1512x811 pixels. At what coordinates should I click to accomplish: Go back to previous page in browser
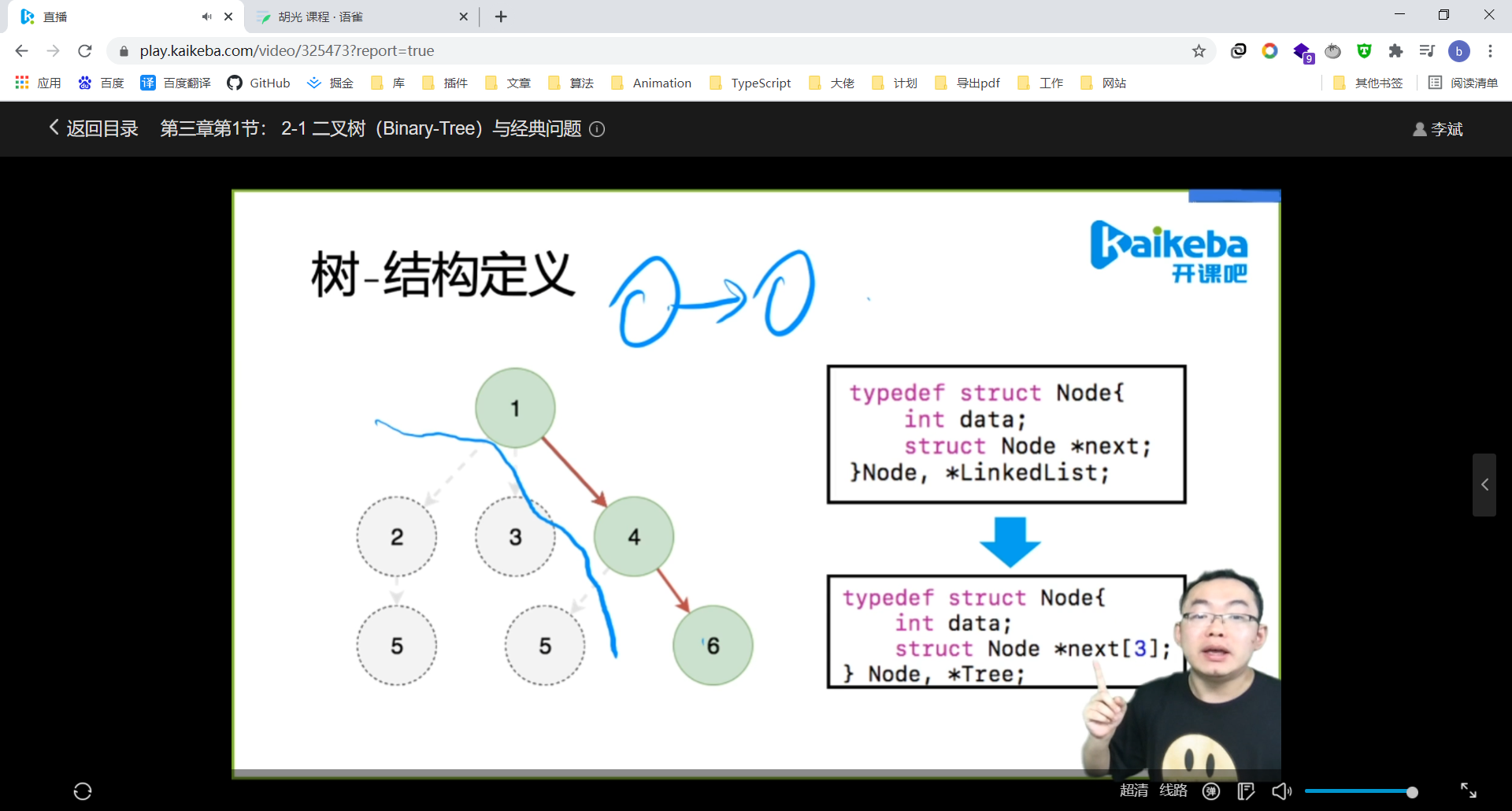pyautogui.click(x=21, y=51)
